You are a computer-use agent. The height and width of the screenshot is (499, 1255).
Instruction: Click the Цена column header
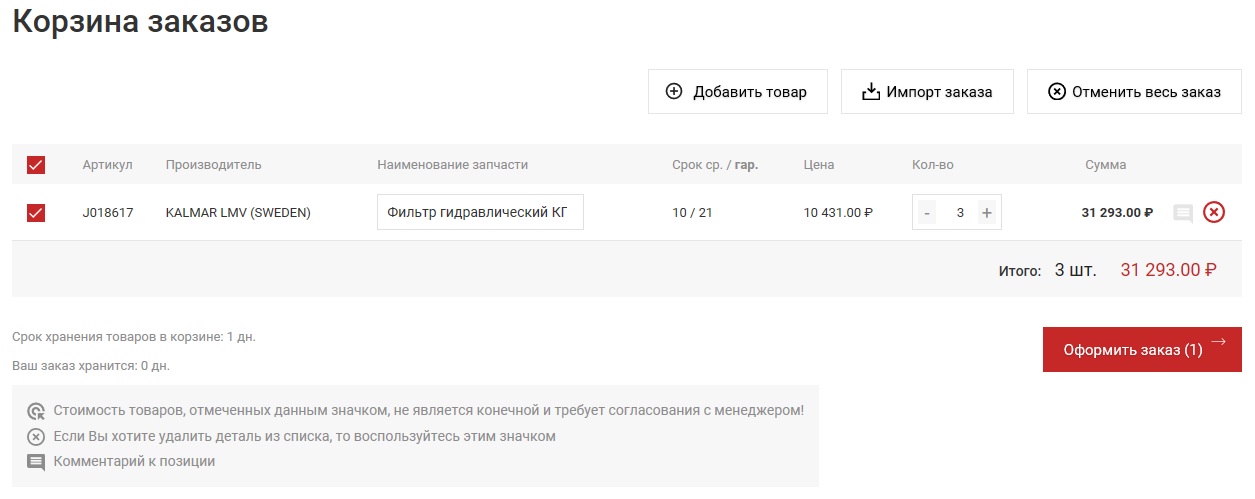pyautogui.click(x=818, y=165)
